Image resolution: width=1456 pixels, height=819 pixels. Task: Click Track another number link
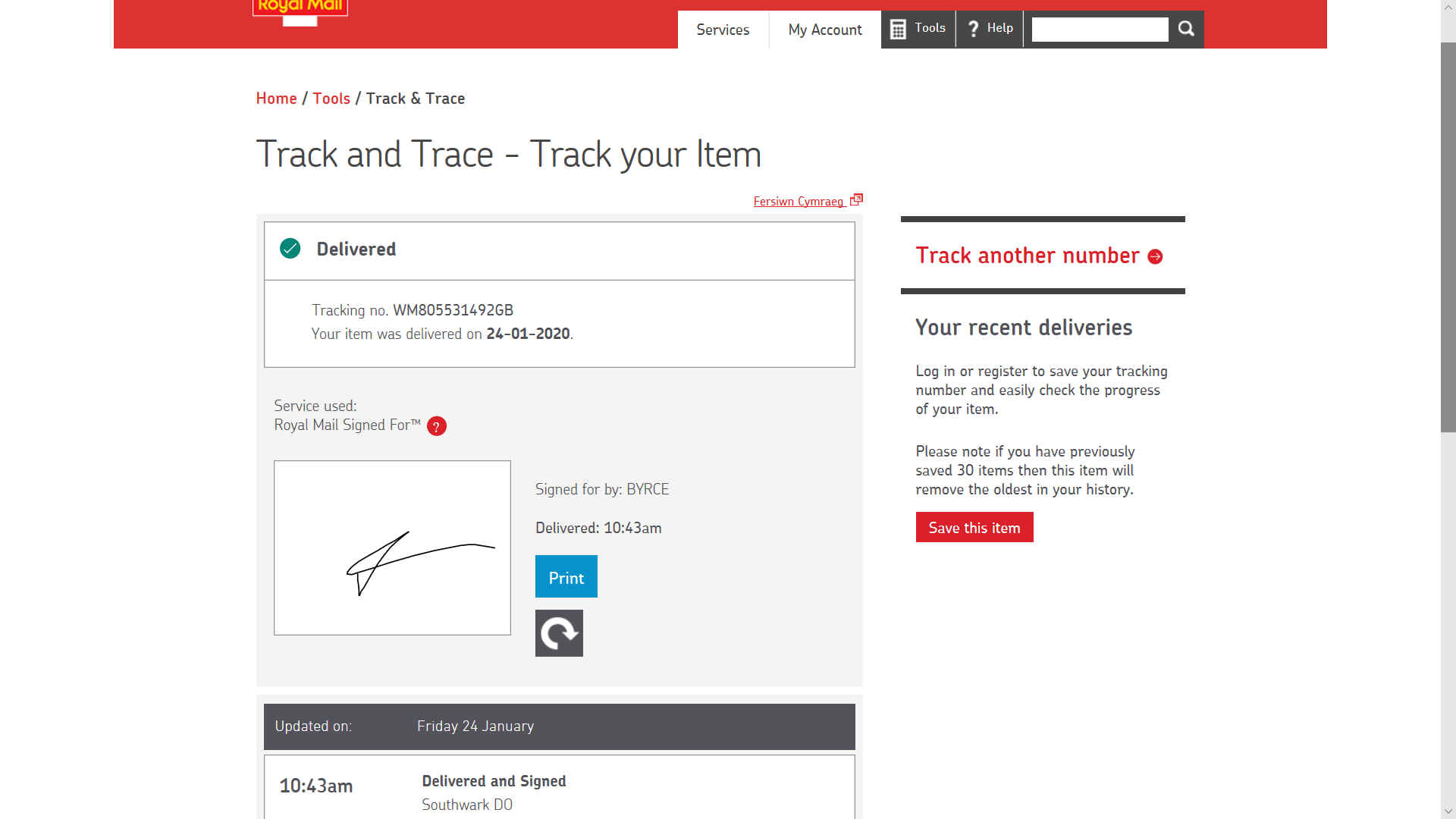(1028, 256)
